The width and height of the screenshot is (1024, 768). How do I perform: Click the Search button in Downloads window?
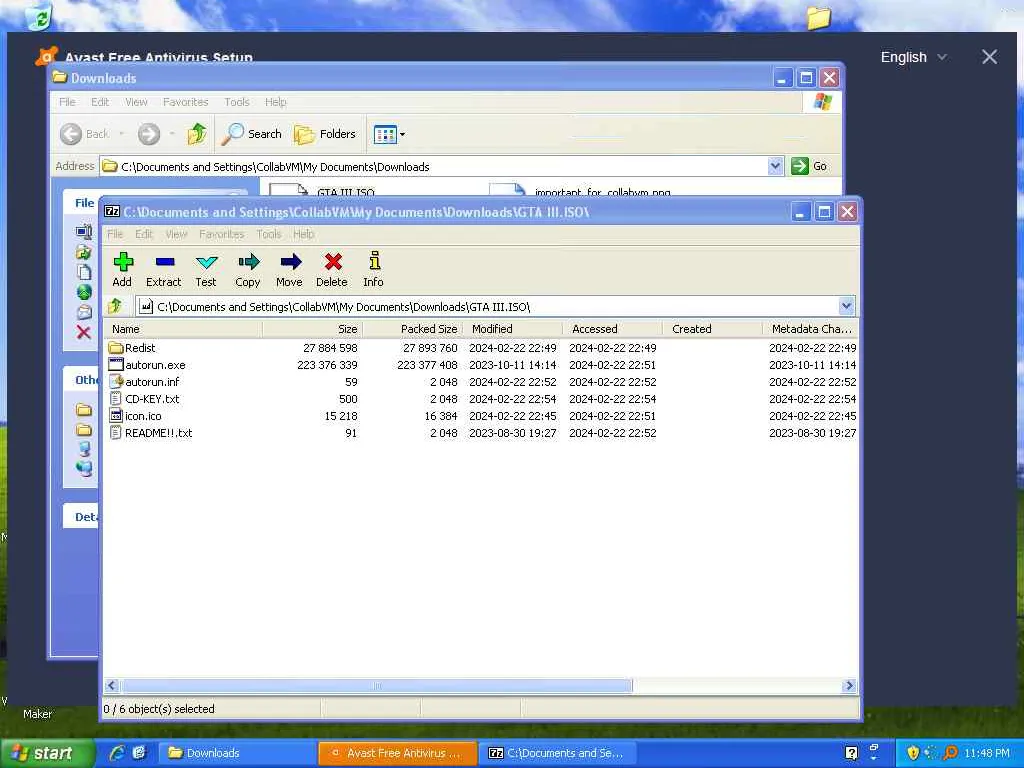coord(251,134)
